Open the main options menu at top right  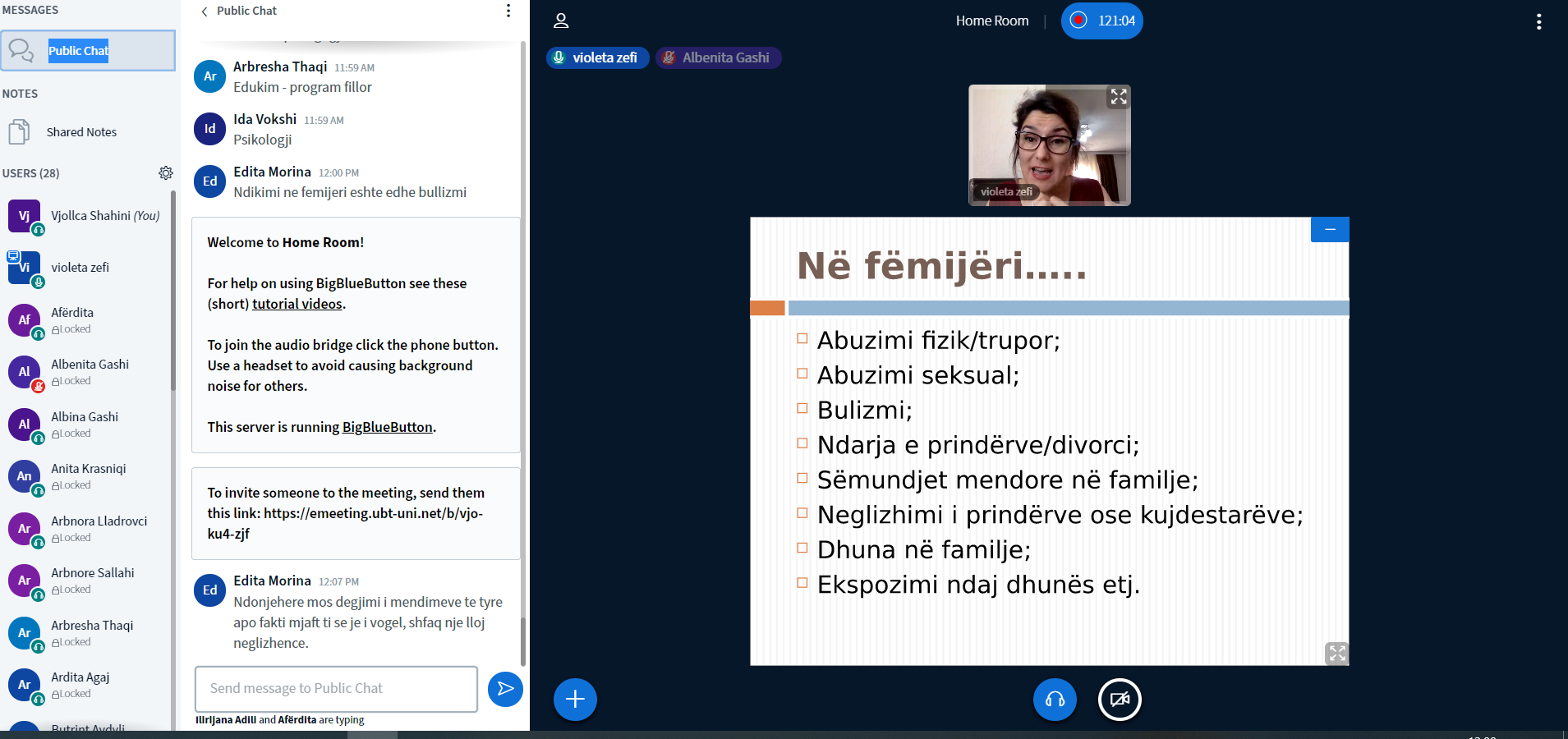[1538, 22]
